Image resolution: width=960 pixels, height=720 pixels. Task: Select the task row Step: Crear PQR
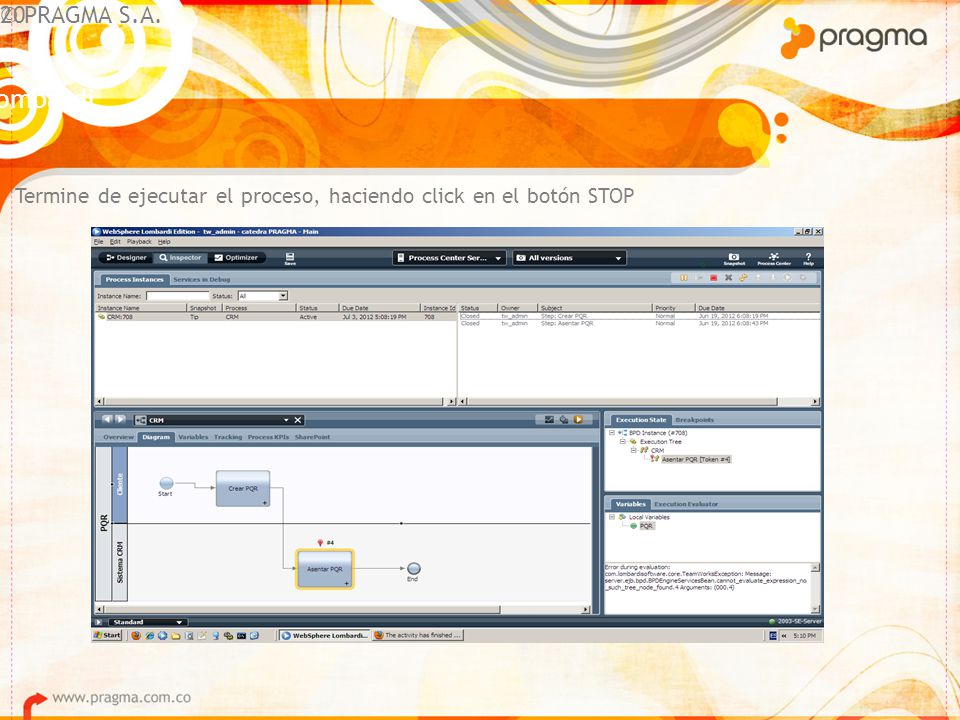[639, 317]
